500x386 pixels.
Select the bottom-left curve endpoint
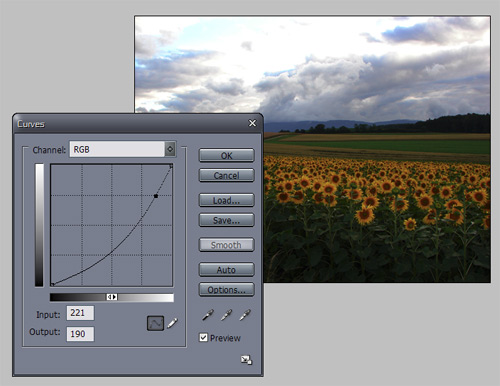coord(52,284)
